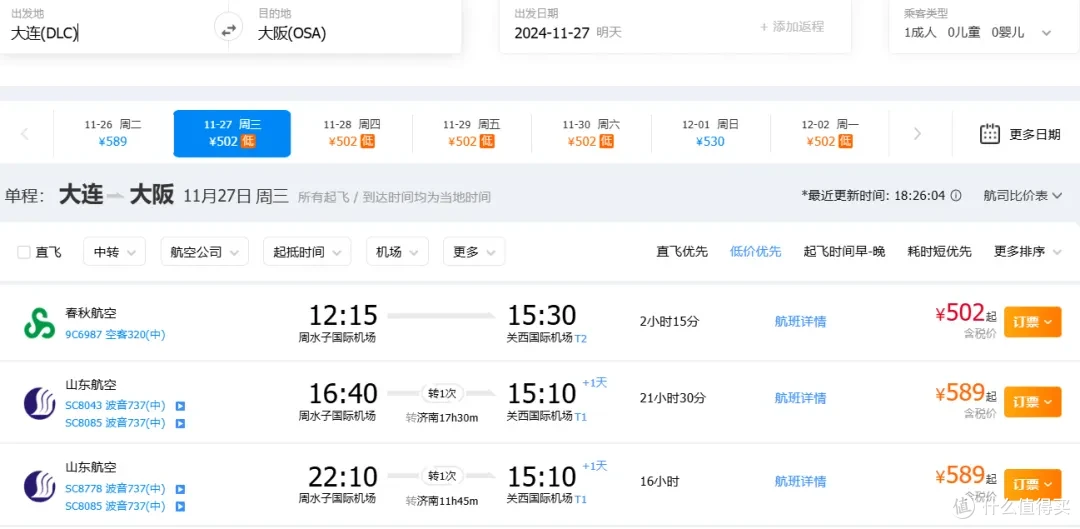Open the 起抵时间 time filter dropdown
1080x529 pixels.
click(307, 251)
